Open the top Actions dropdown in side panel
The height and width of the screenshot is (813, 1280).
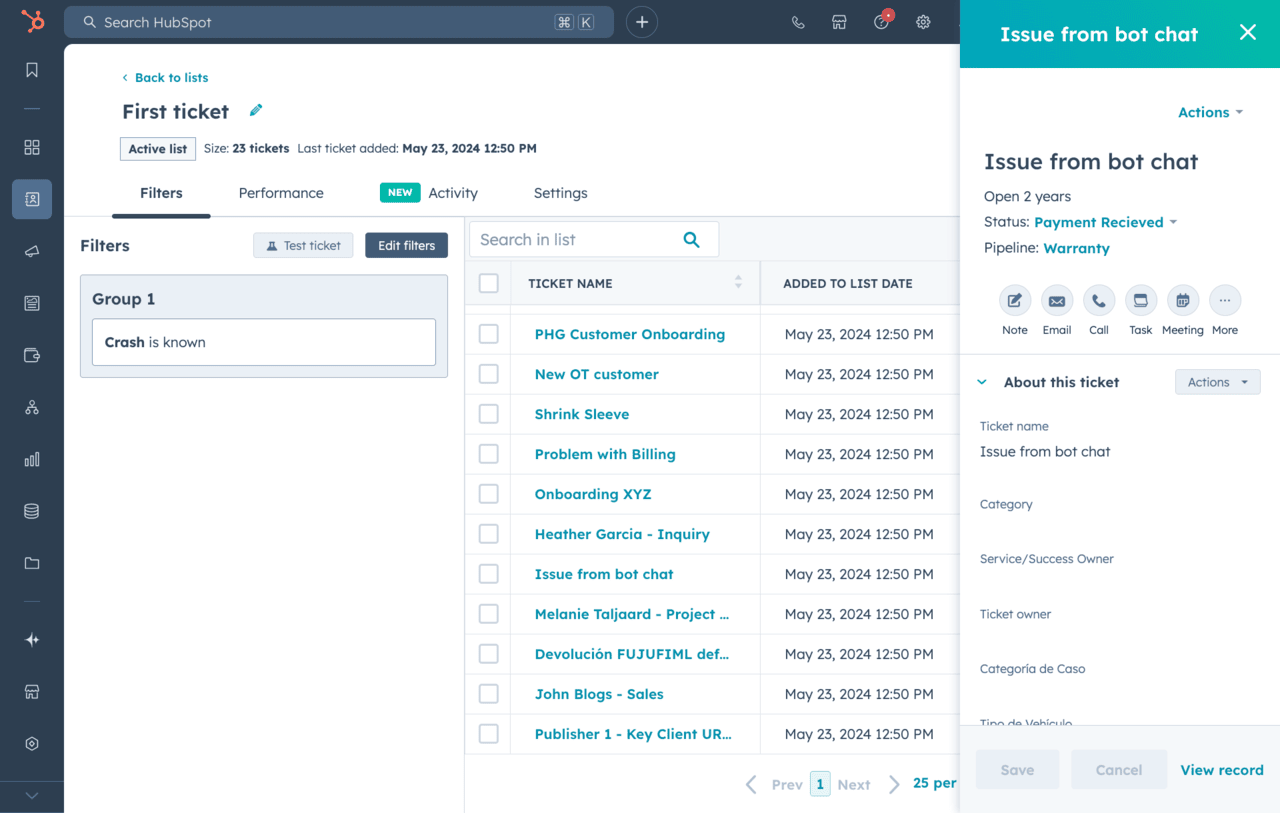point(1210,112)
